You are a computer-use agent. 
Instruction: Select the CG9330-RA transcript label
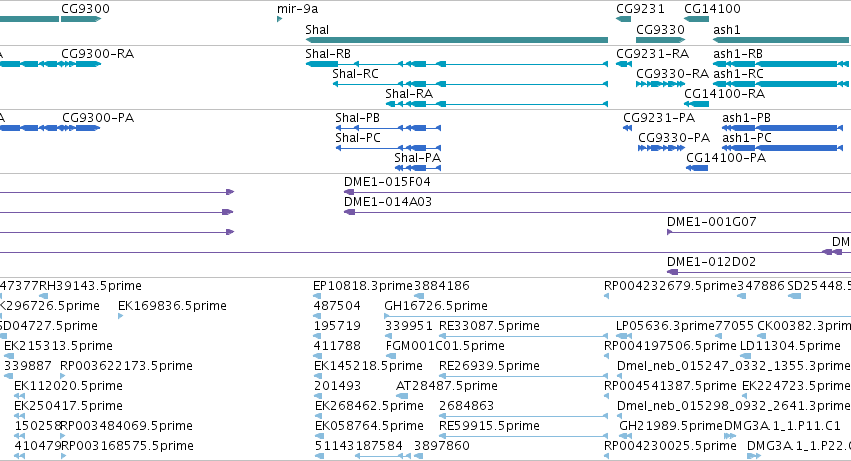coord(672,74)
